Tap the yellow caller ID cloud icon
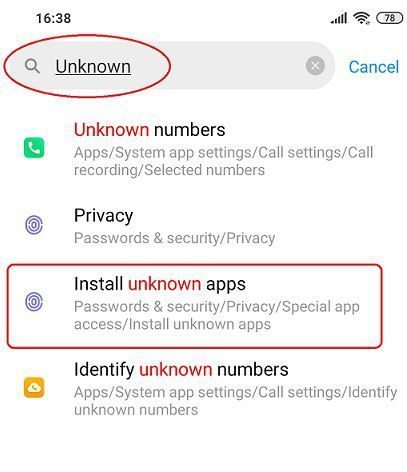 coord(34,387)
